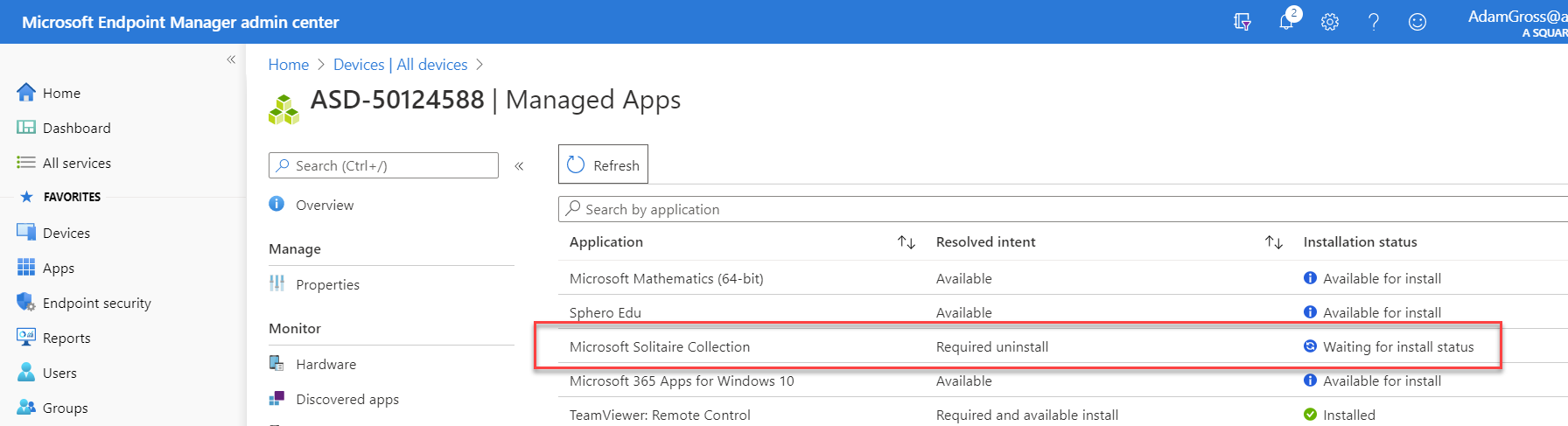Follow the Home breadcrumb link
The image size is (1568, 426).
click(x=289, y=65)
